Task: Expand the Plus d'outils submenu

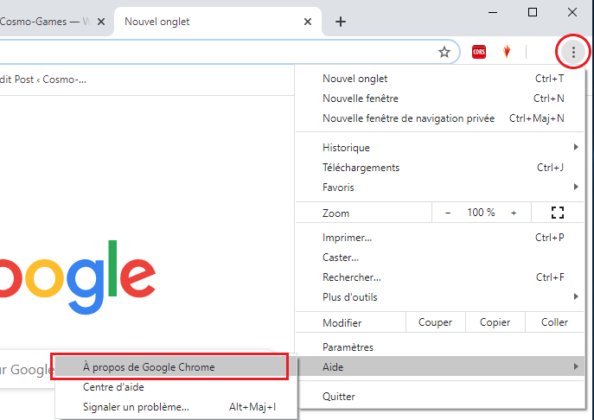Action: click(441, 297)
